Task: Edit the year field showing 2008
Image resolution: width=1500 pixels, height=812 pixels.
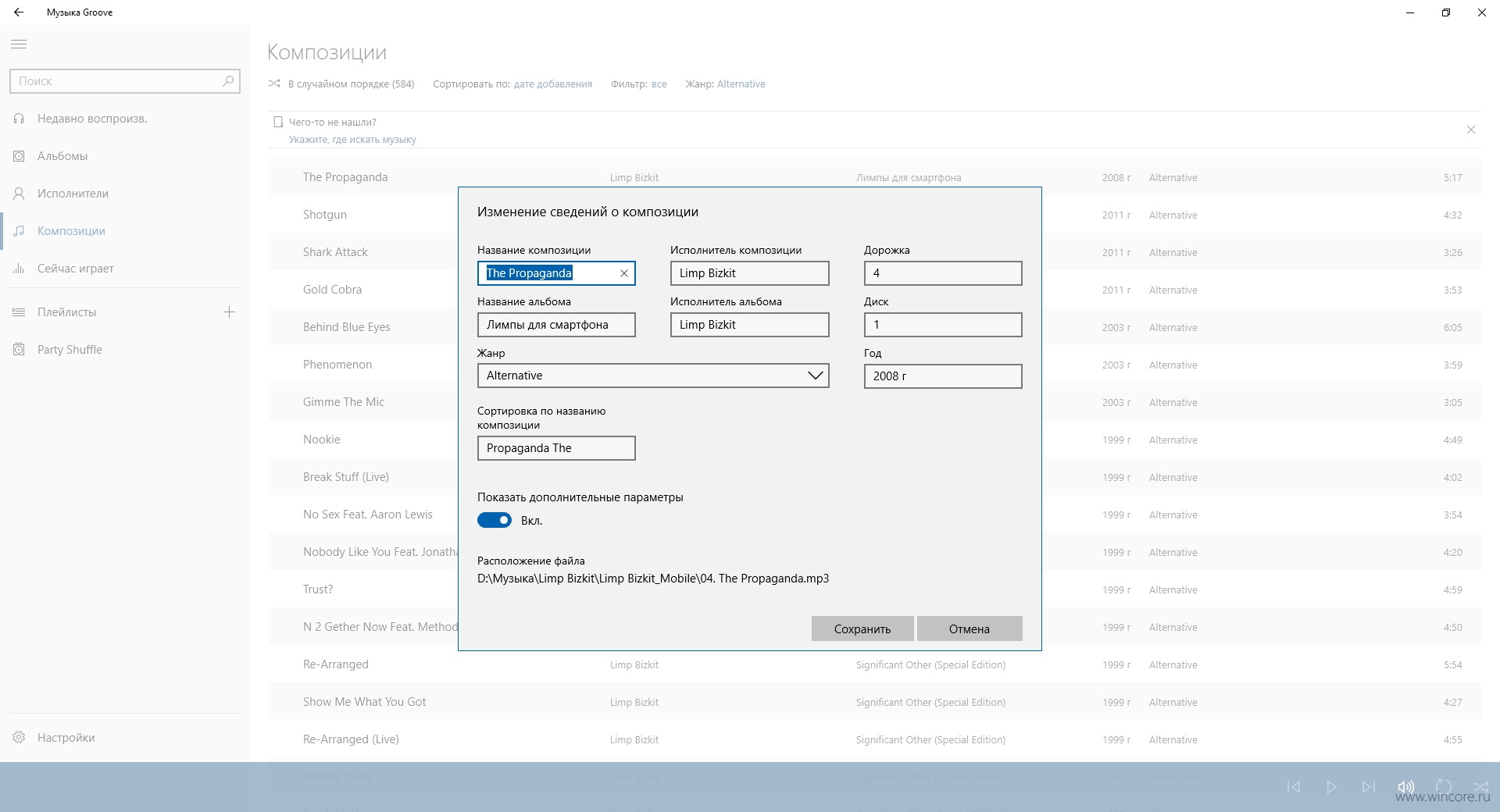Action: coord(943,376)
